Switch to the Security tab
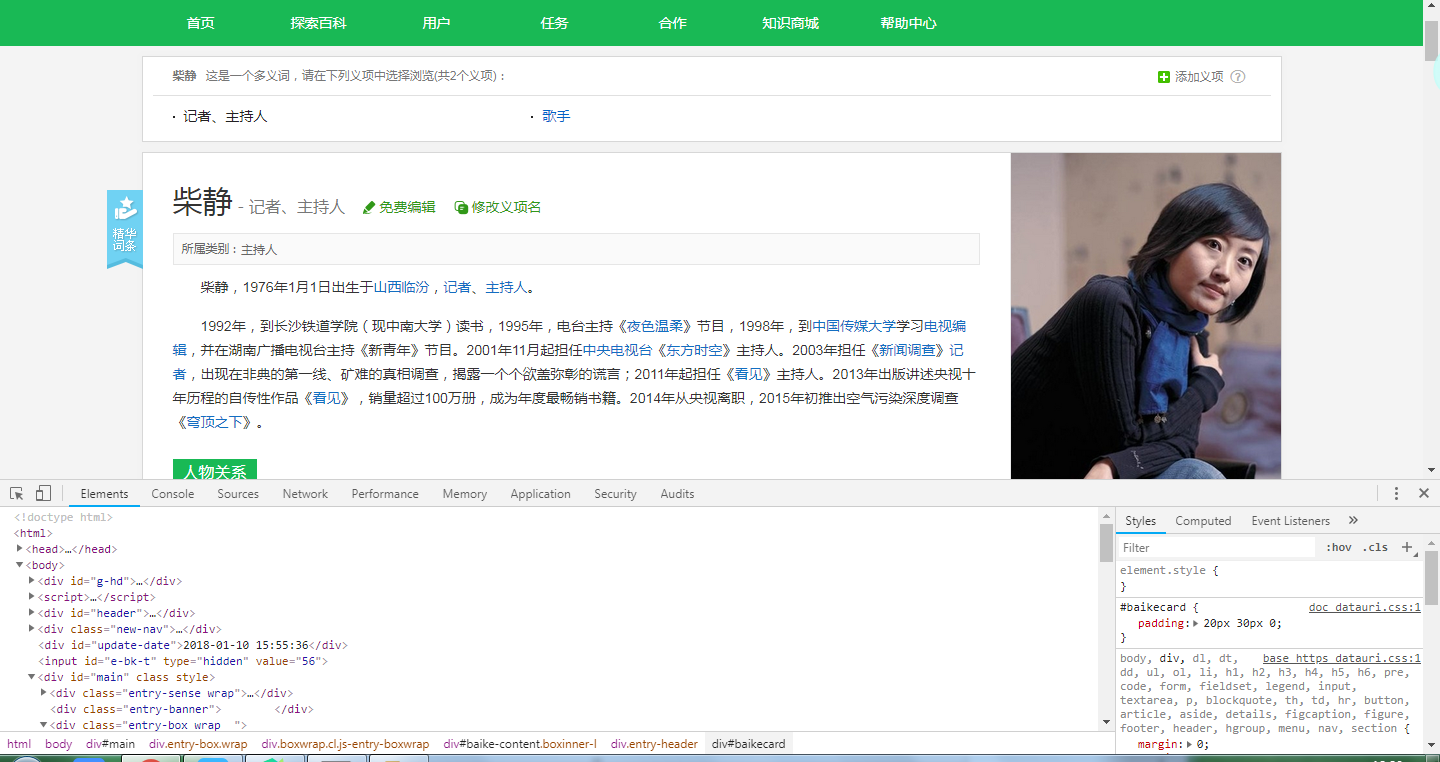Screen dimensions: 1440x762 [x=615, y=494]
